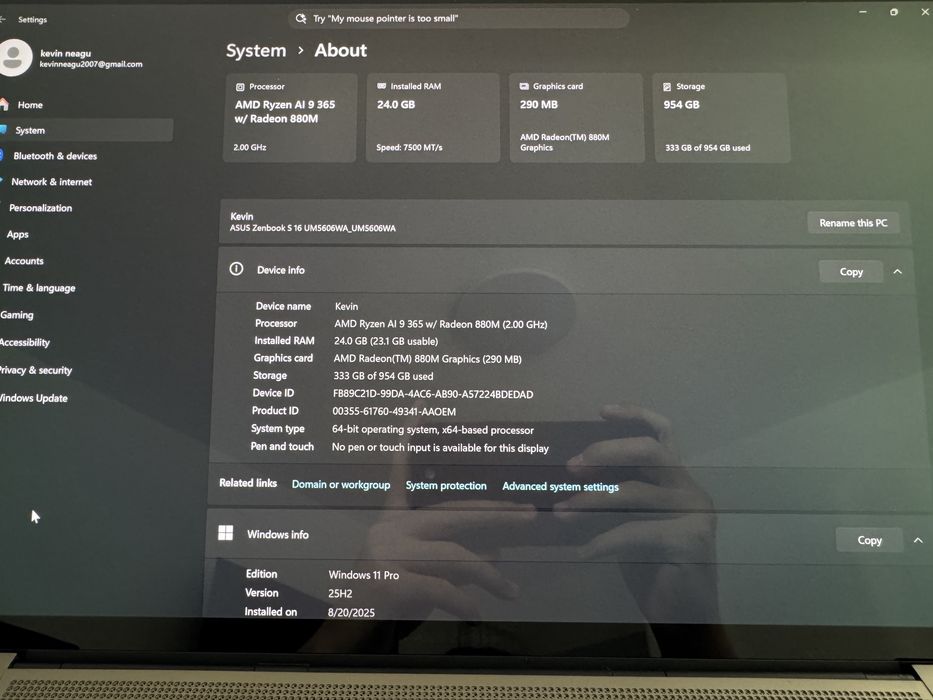Select the Processor summary card

290,117
